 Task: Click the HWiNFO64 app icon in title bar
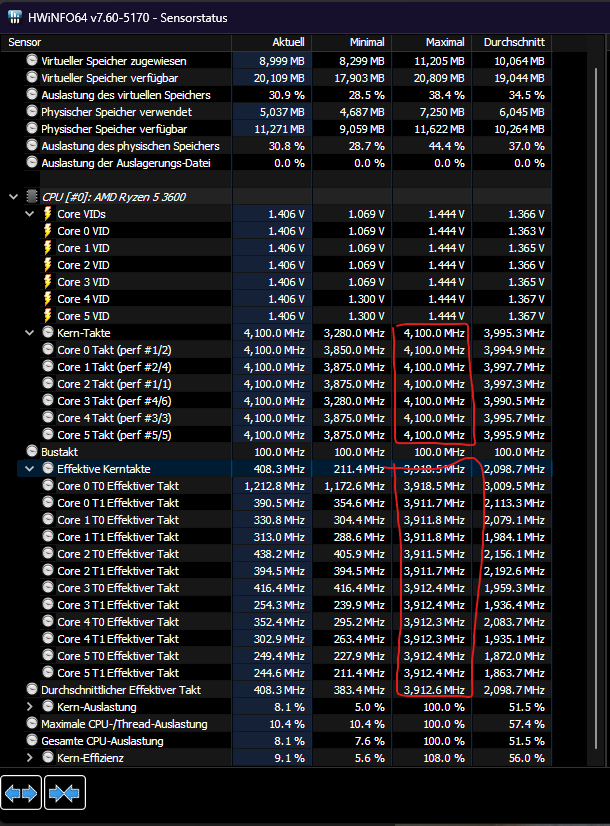pos(14,17)
